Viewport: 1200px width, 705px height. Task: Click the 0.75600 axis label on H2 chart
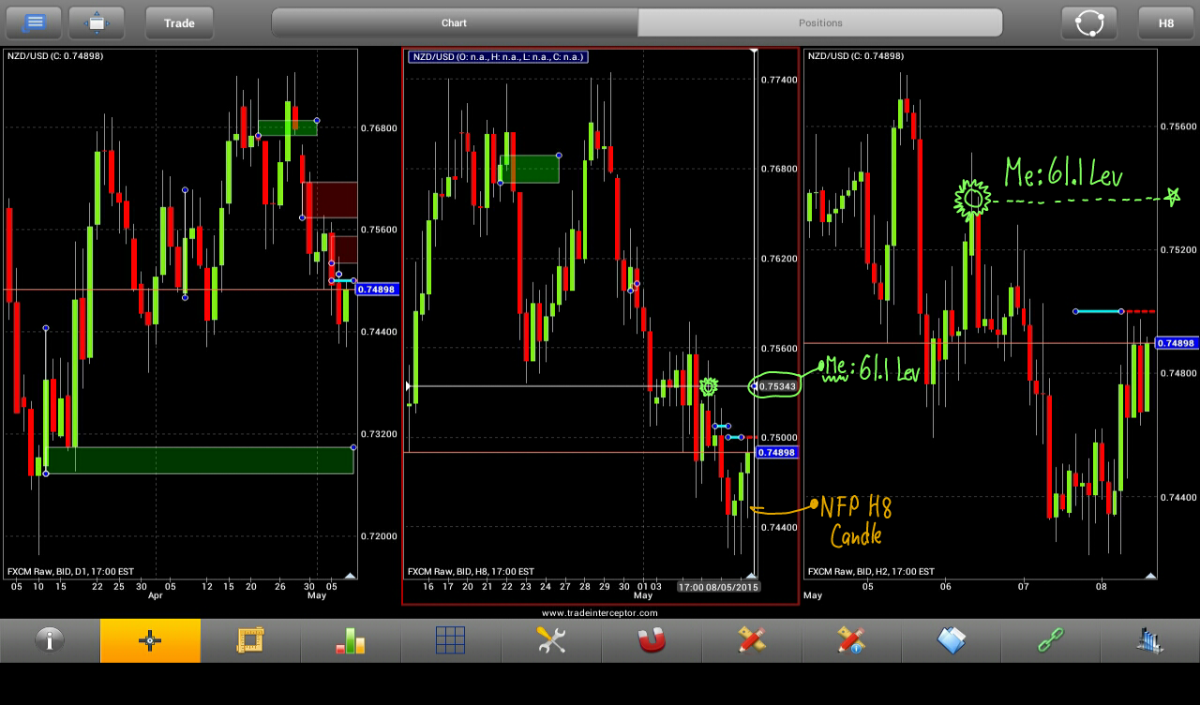[x=1177, y=126]
